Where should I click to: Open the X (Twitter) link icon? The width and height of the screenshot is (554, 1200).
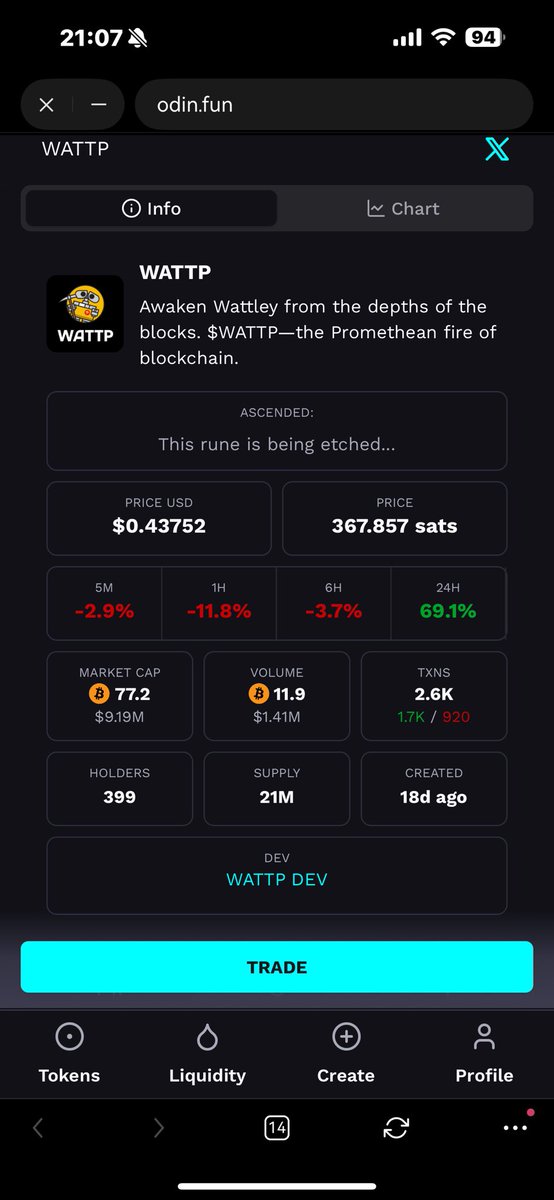[x=497, y=150]
